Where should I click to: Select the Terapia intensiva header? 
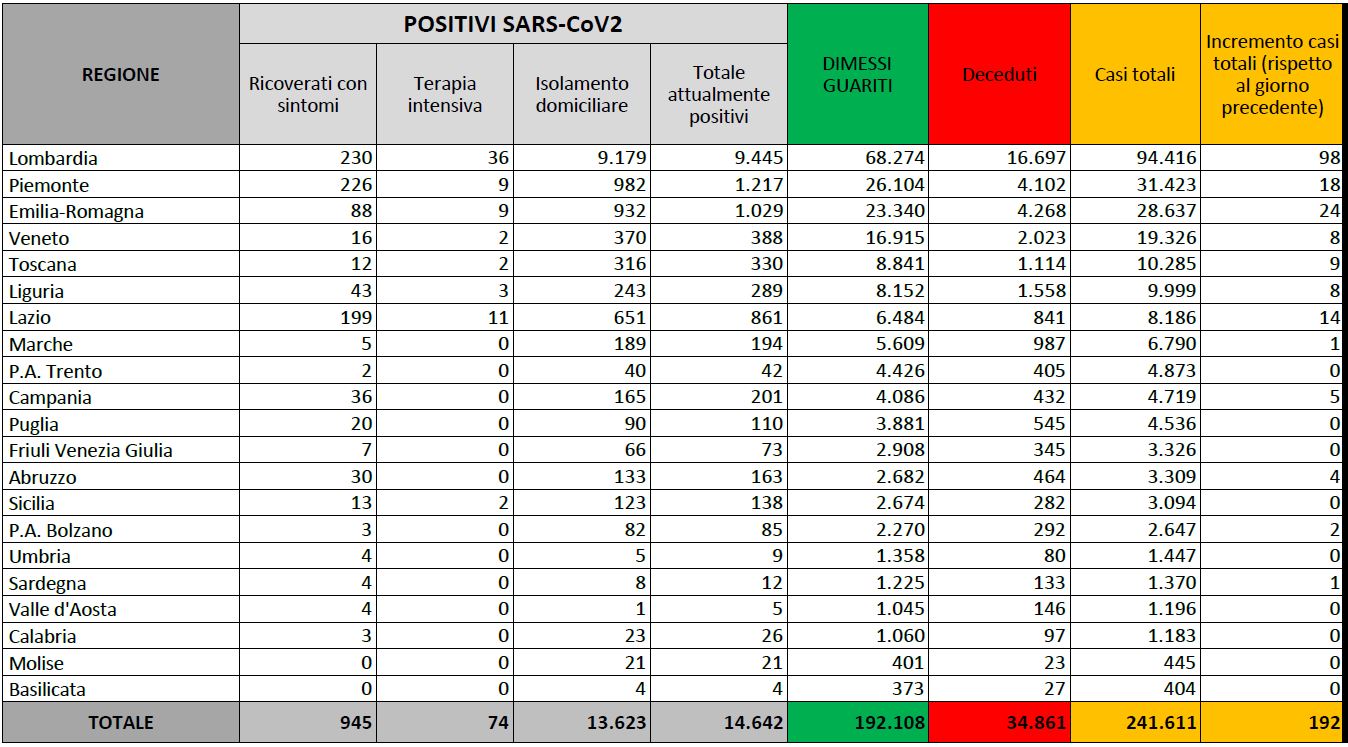pyautogui.click(x=445, y=94)
